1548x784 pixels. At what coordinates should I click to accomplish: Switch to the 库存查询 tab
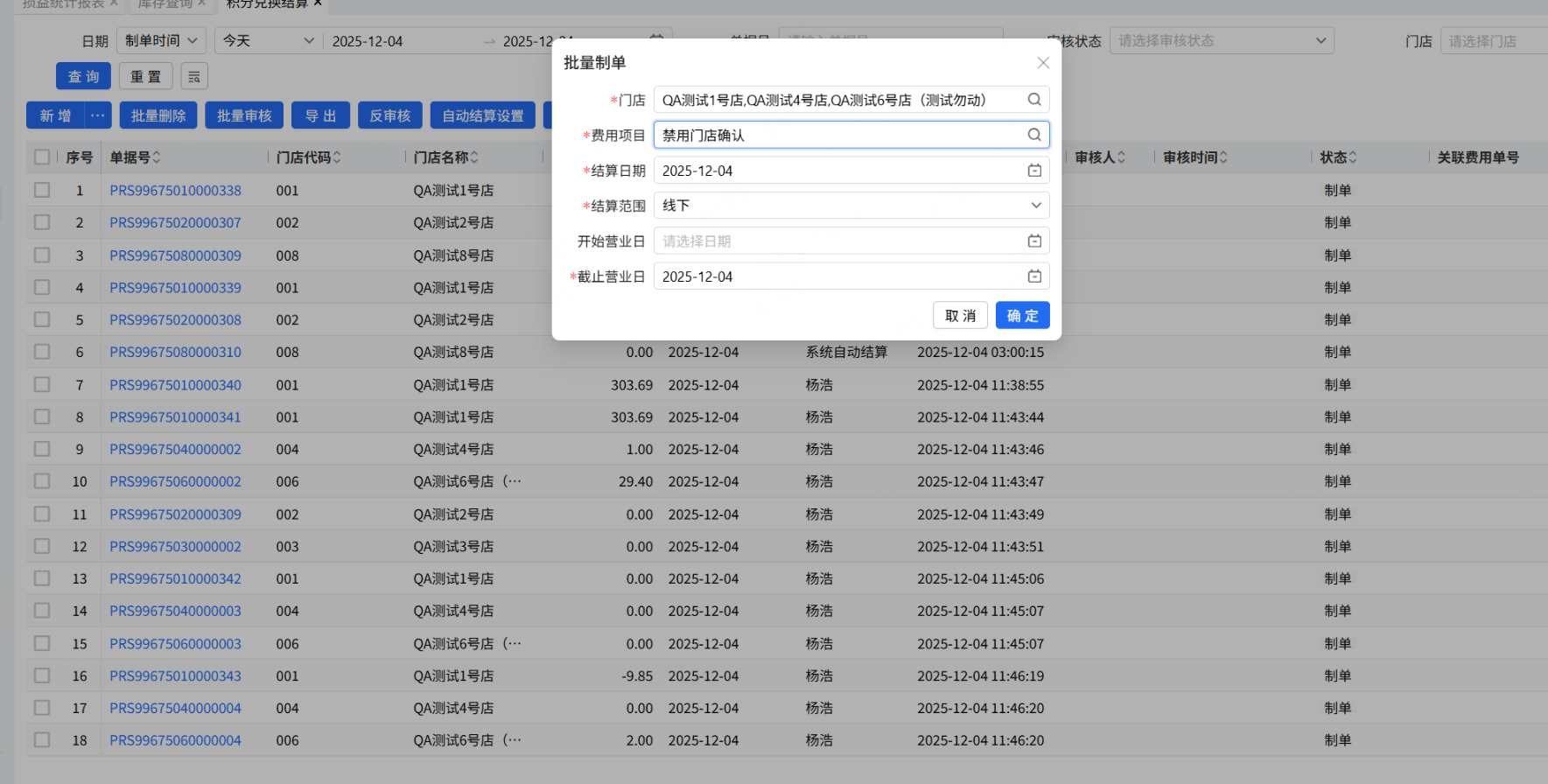click(165, 4)
